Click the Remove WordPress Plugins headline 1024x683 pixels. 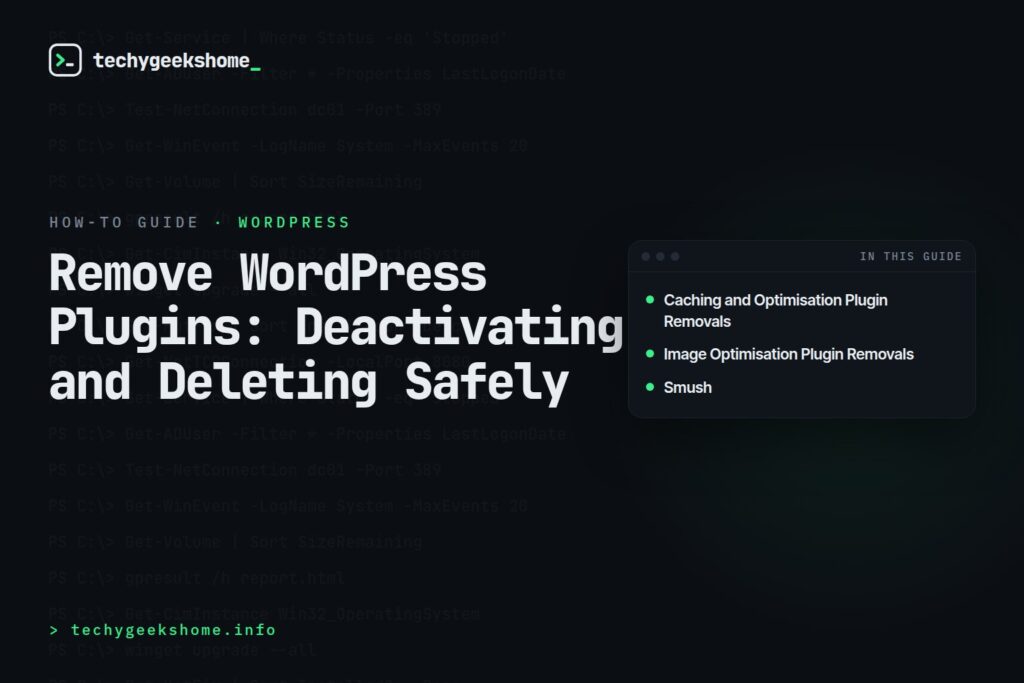(336, 328)
